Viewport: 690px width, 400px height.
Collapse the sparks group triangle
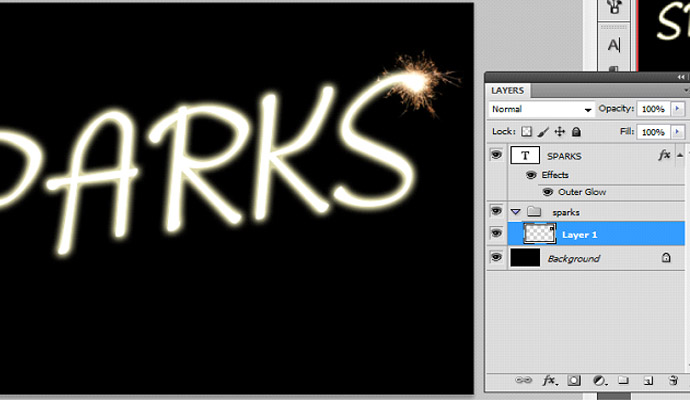(516, 212)
